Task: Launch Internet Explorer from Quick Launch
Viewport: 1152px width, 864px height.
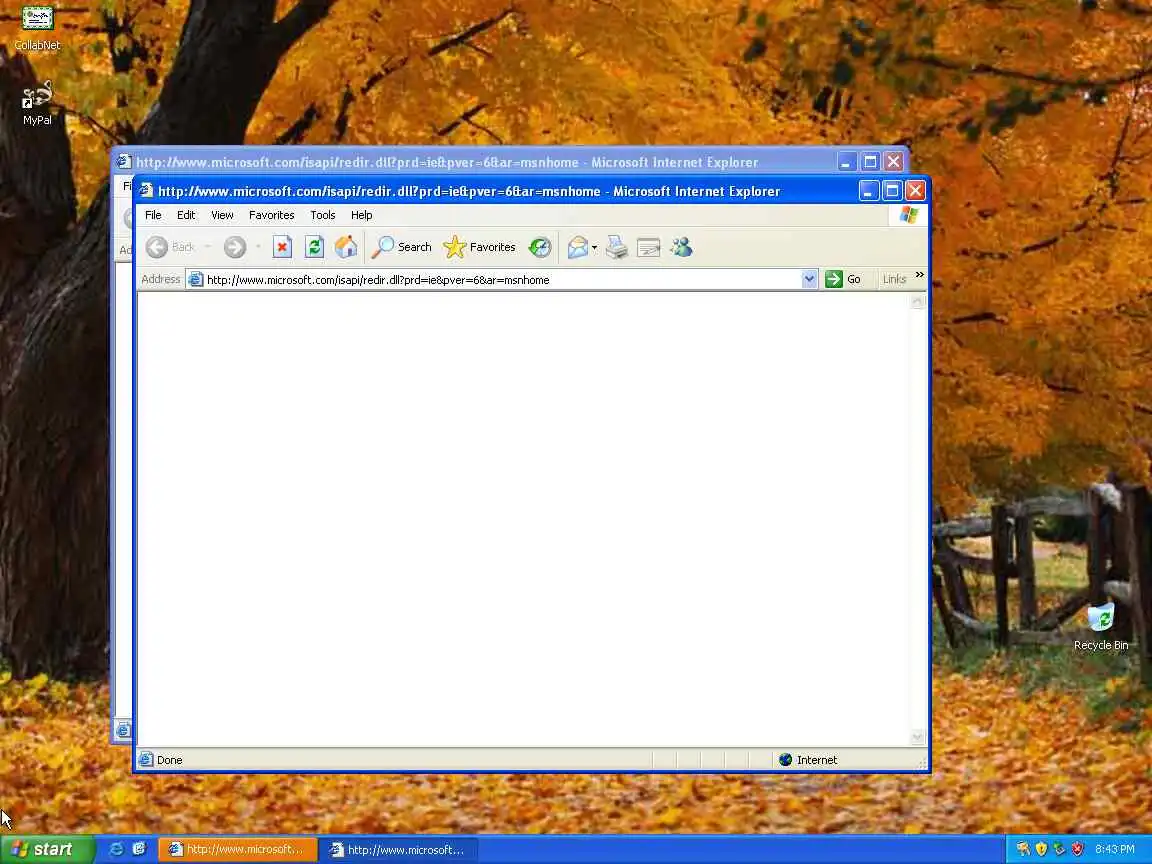Action: (116, 849)
